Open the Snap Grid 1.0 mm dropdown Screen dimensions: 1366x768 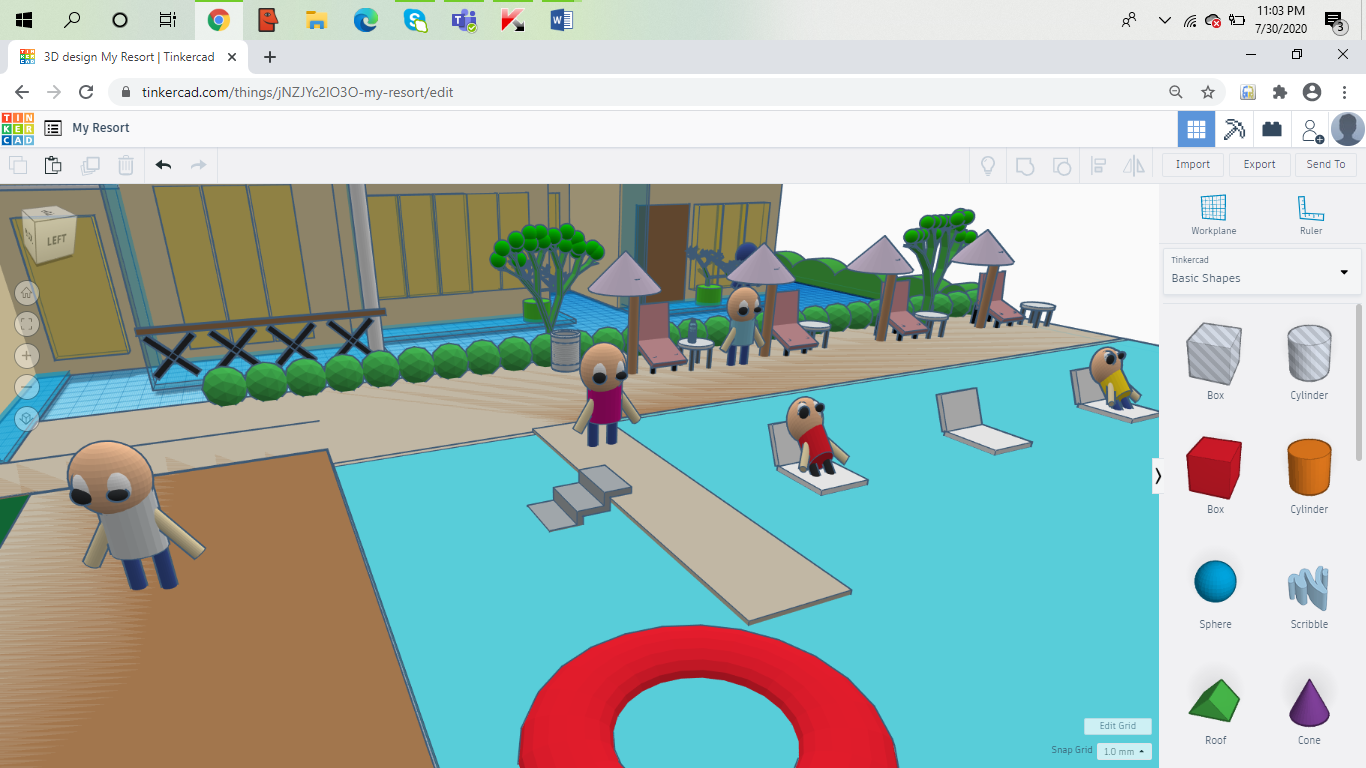point(1124,751)
